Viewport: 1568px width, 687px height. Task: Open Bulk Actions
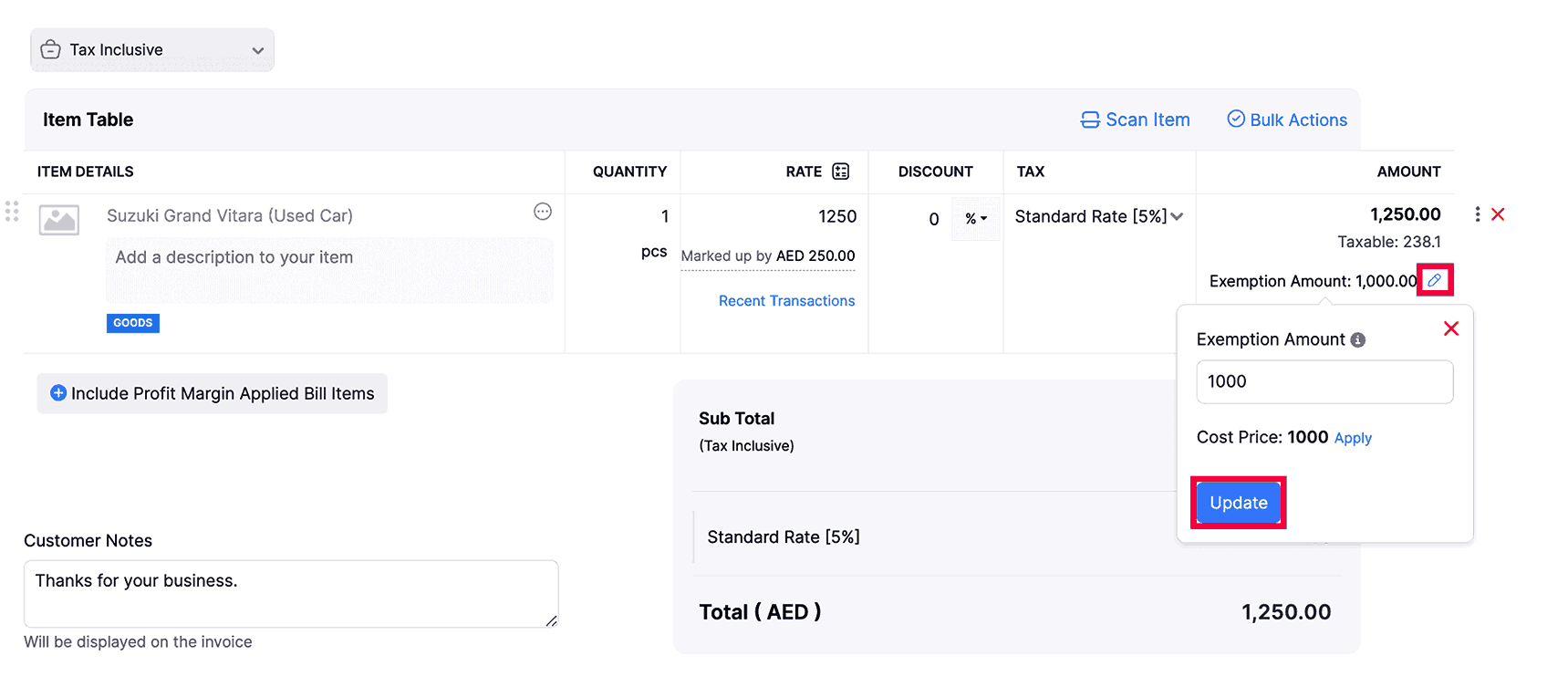coord(1287,120)
